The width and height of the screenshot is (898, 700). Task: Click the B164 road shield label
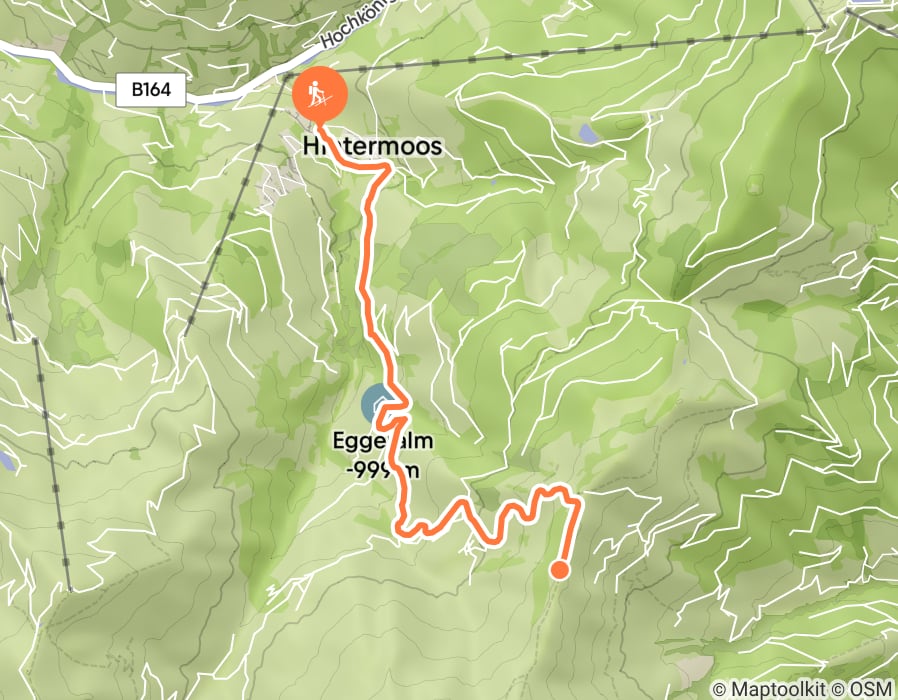[151, 90]
